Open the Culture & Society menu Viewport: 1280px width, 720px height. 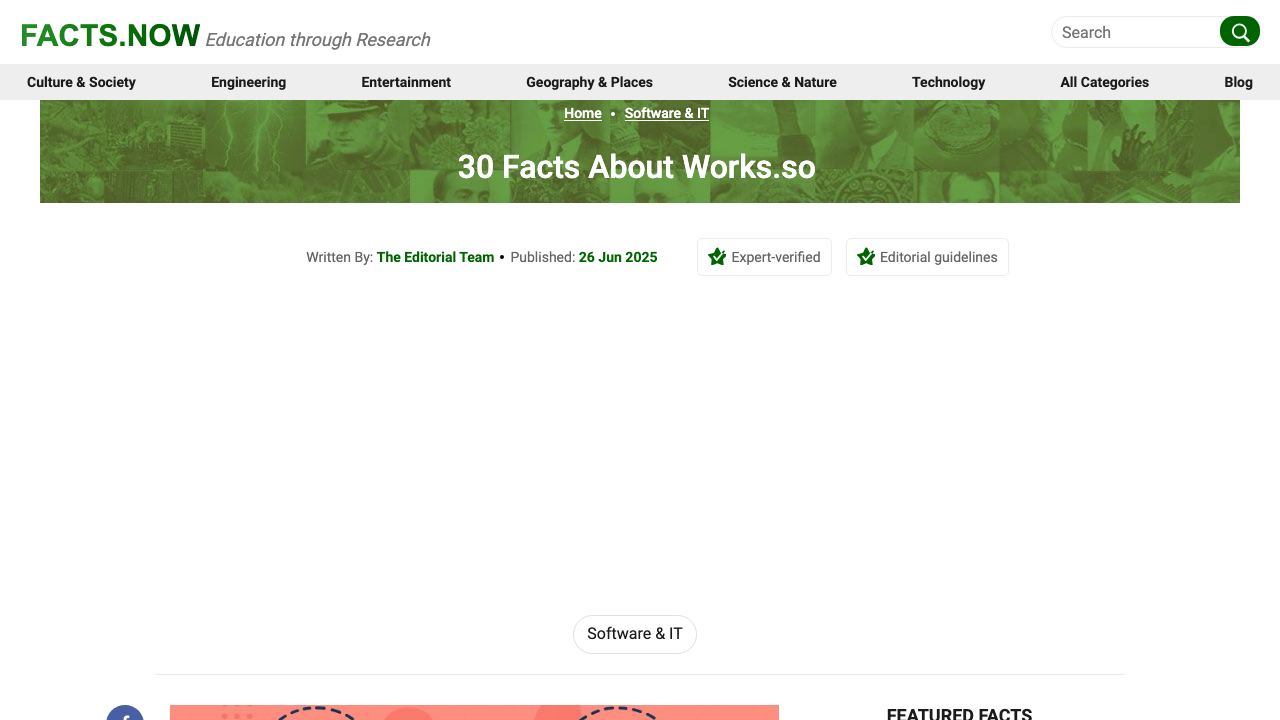pyautogui.click(x=81, y=82)
